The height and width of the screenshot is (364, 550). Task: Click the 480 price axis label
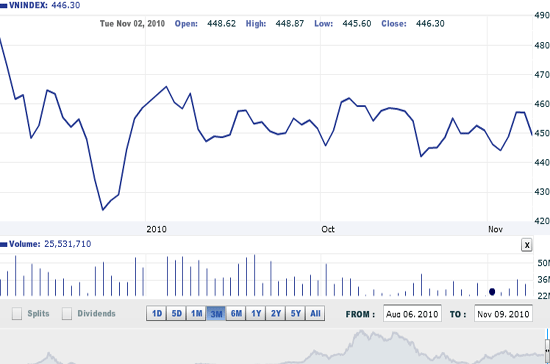point(542,45)
